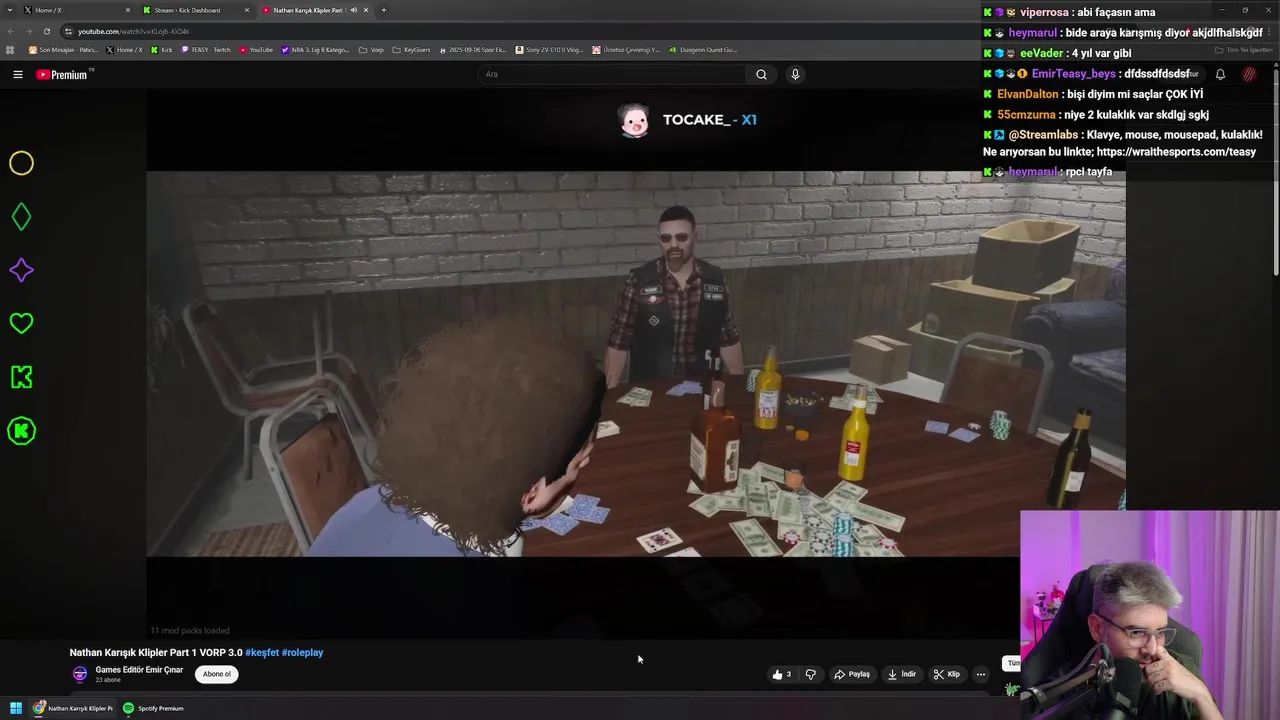Screen dimensions: 1280x720
Task: Subscribe with the 'Abone ol' button
Action: pos(217,674)
